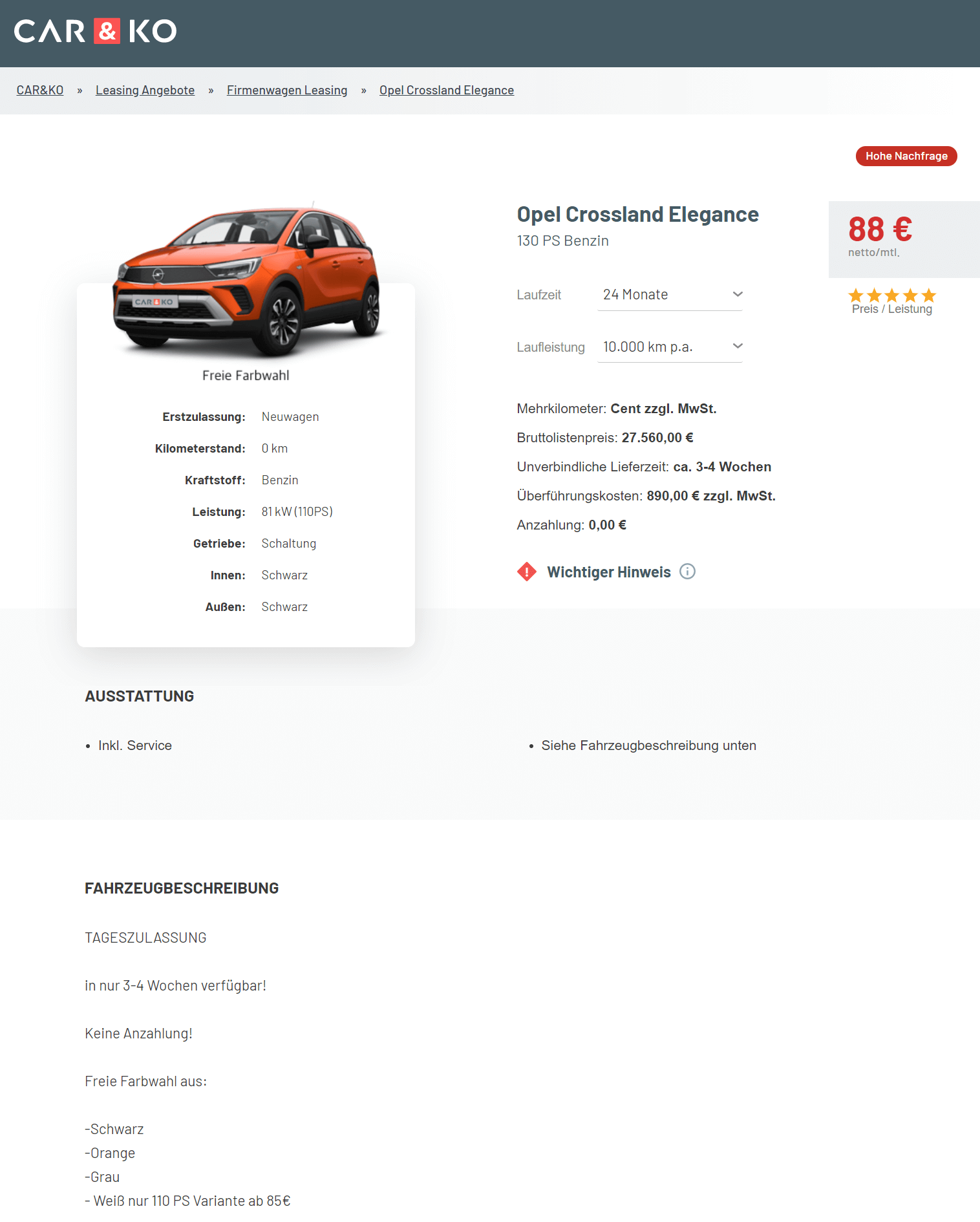Click the Hohe Nachfrage badge

pos(906,156)
